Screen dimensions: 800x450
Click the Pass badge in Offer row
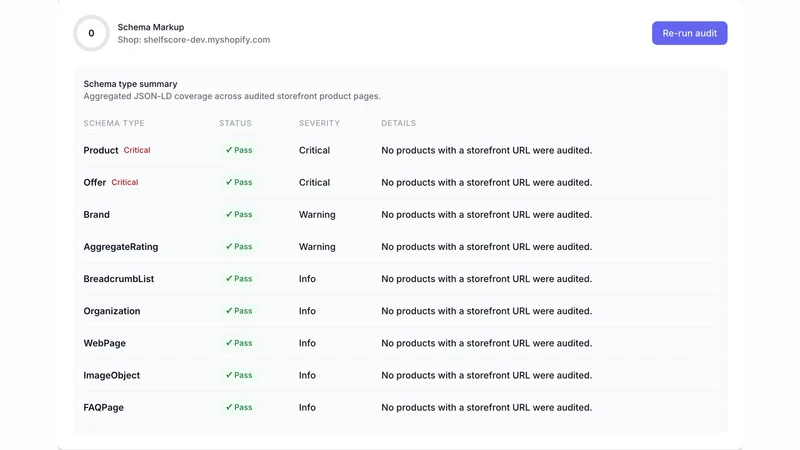click(239, 183)
